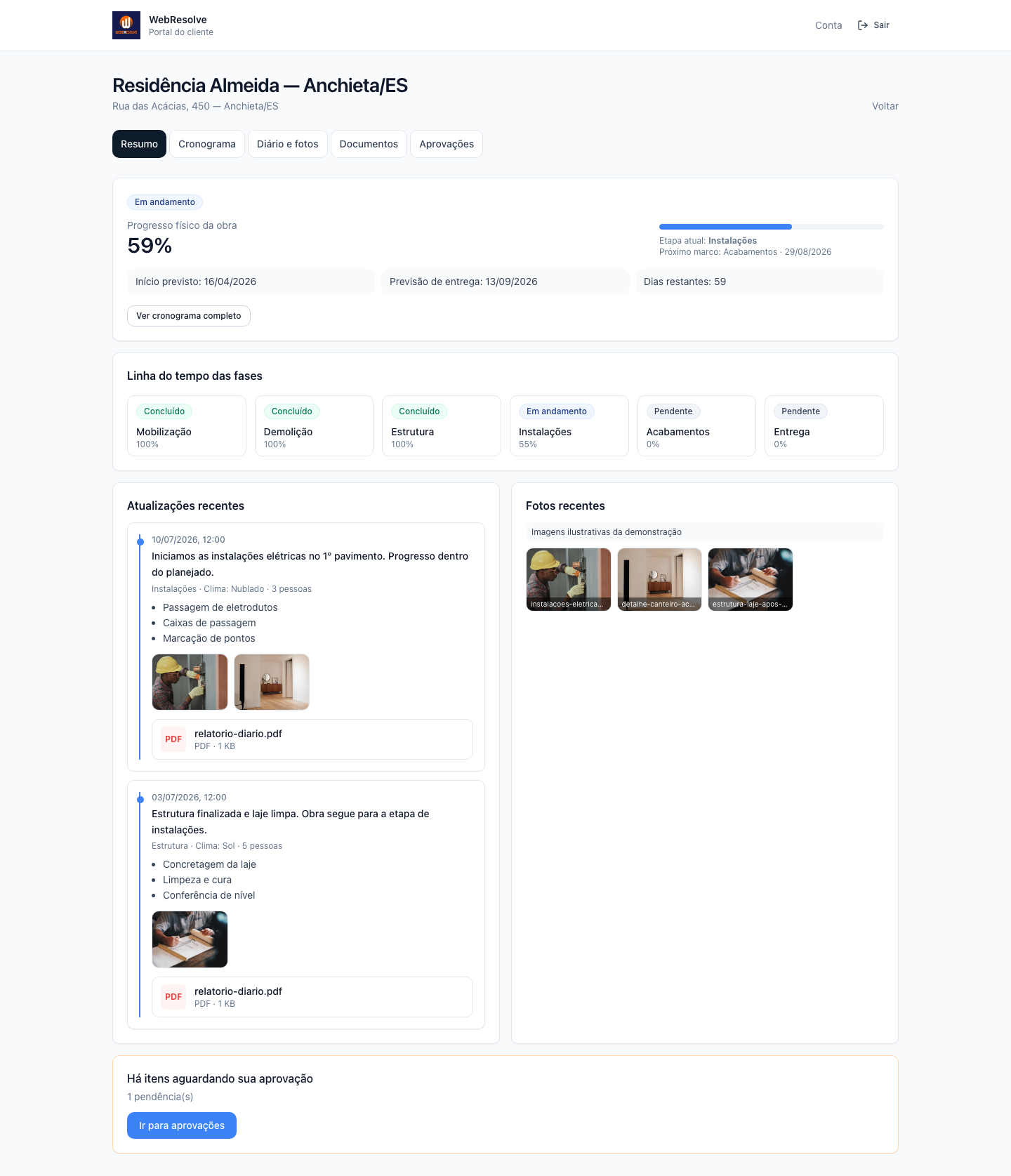Switch to the Cronograma tab

[x=207, y=144]
